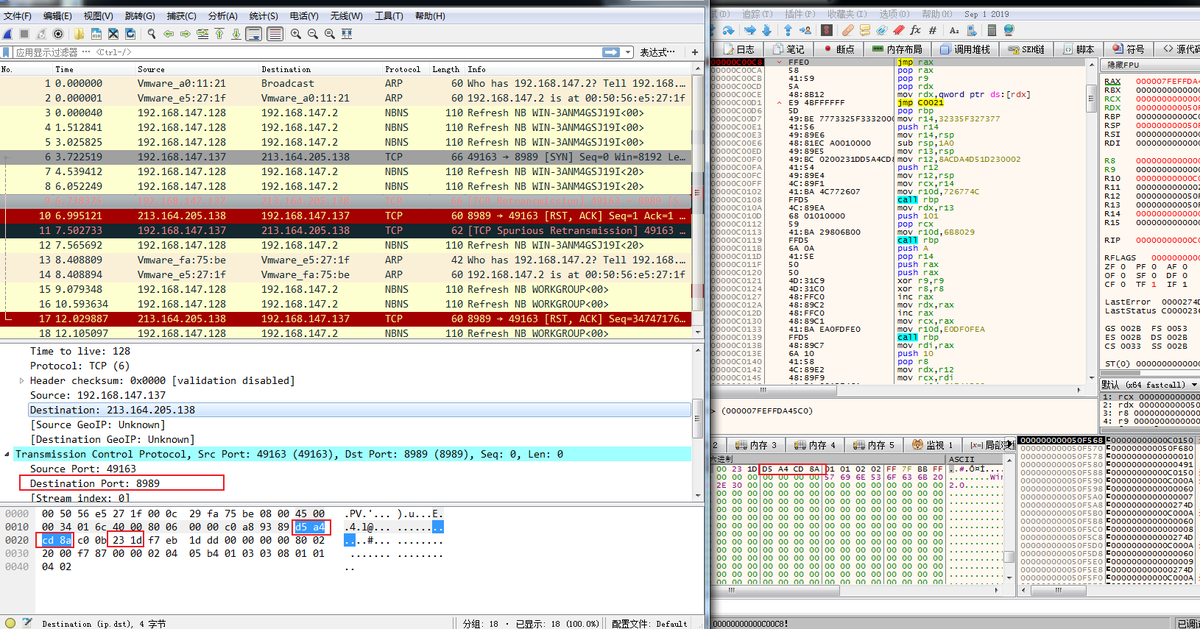
Task: Switch to SEH链 tab
Action: tap(1026, 49)
